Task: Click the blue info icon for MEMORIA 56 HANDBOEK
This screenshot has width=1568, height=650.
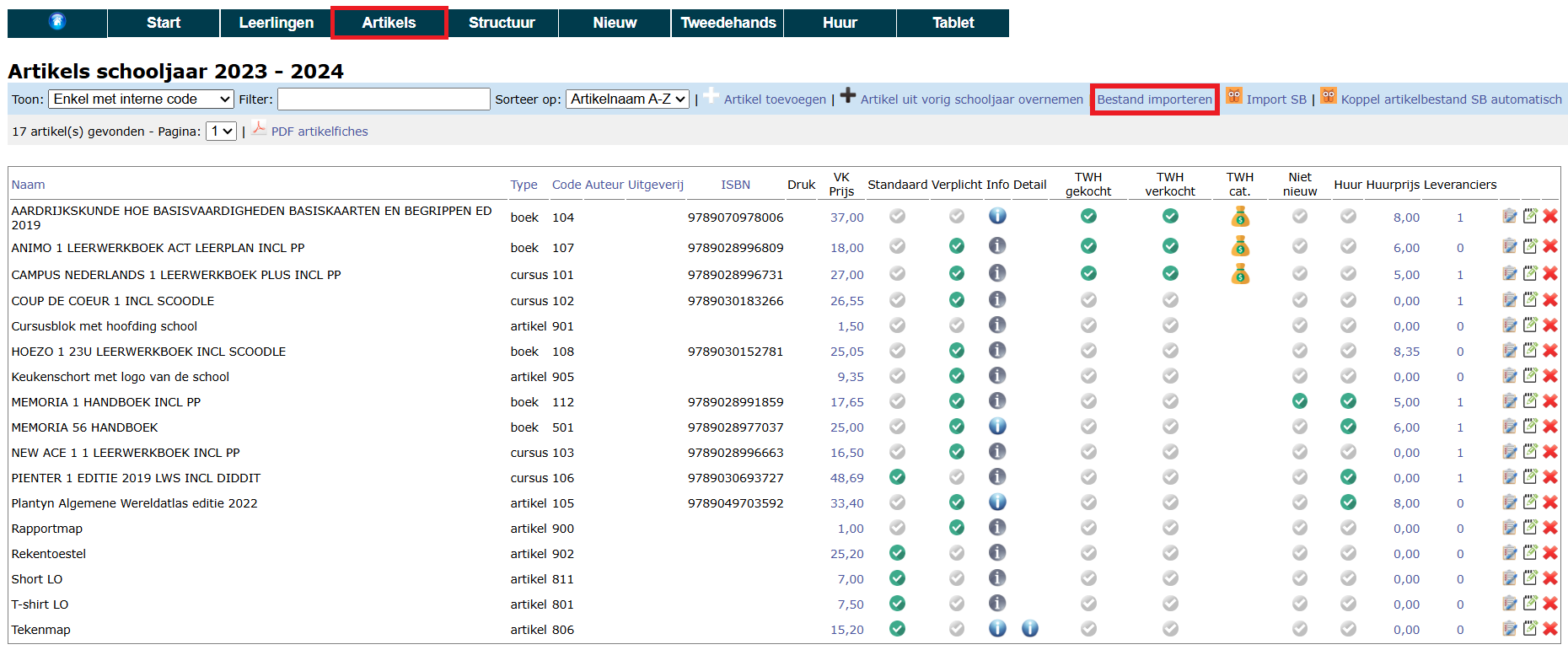Action: tap(997, 426)
